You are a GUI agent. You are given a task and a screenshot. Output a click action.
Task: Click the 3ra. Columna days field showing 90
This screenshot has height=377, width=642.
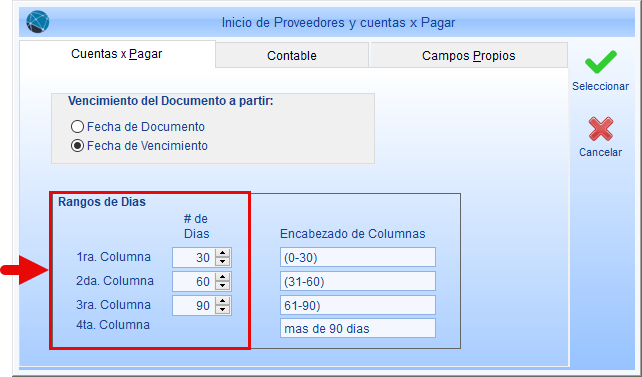pos(193,305)
